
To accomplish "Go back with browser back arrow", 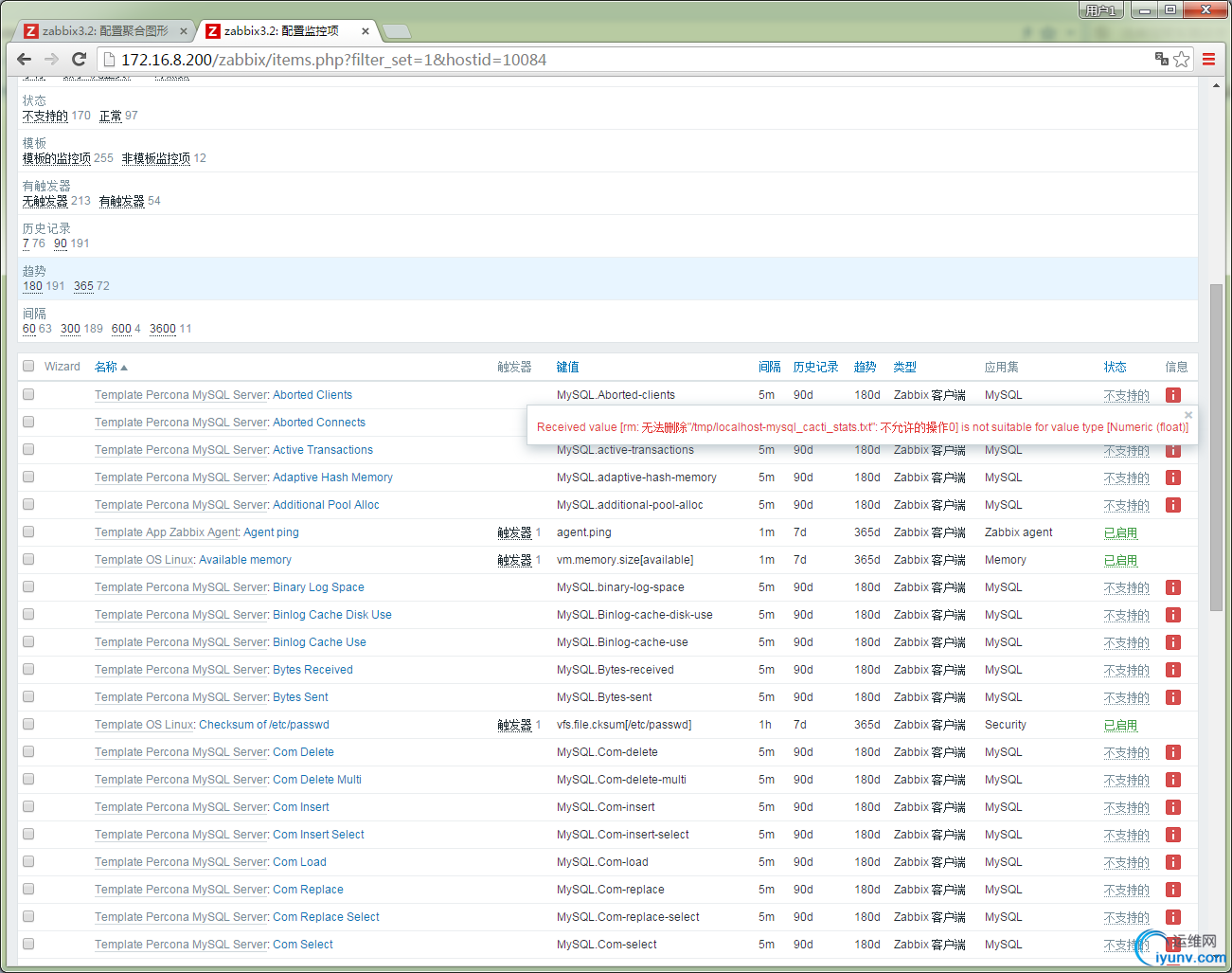I will coord(25,59).
